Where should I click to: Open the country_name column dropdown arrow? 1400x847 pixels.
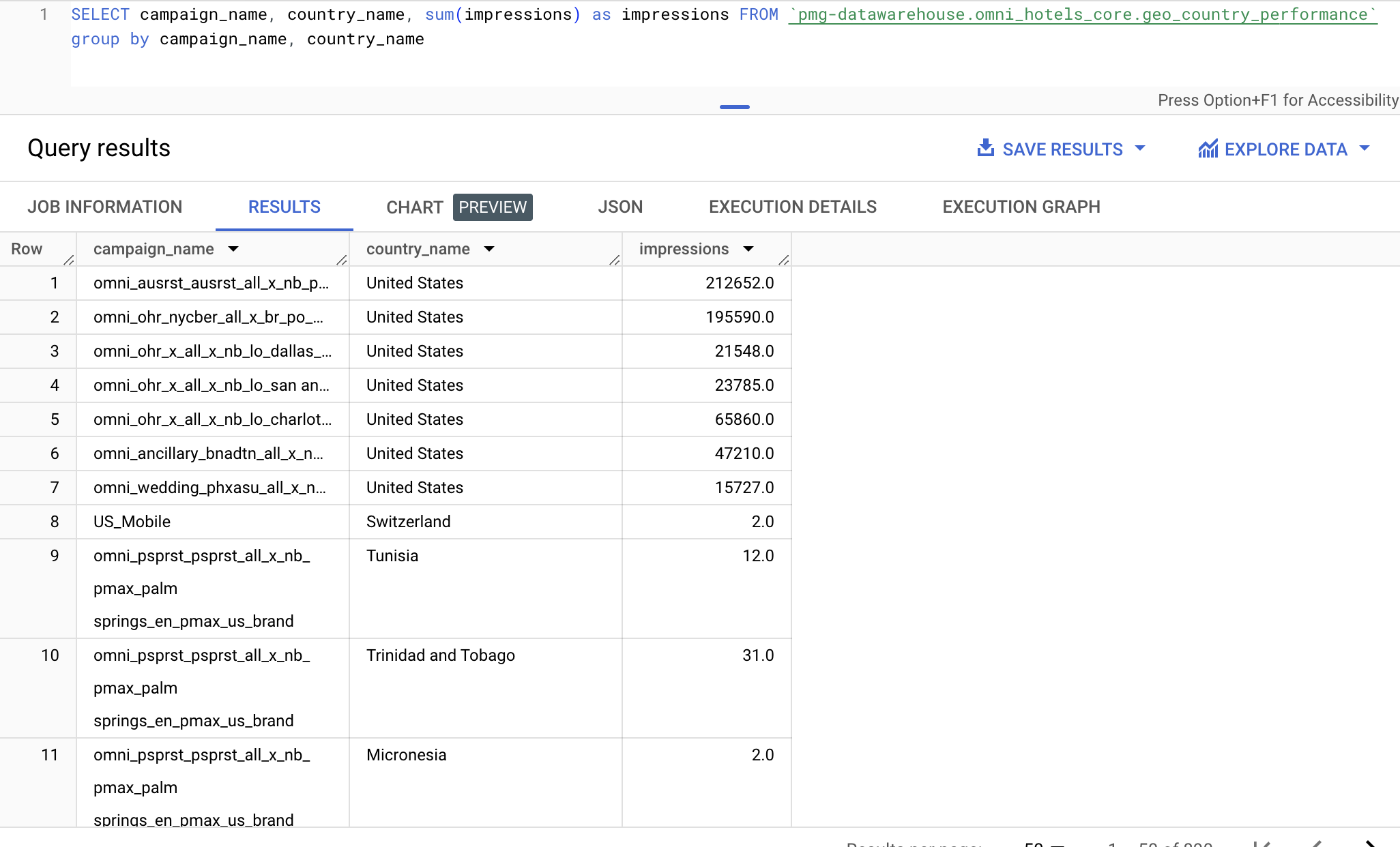(489, 249)
